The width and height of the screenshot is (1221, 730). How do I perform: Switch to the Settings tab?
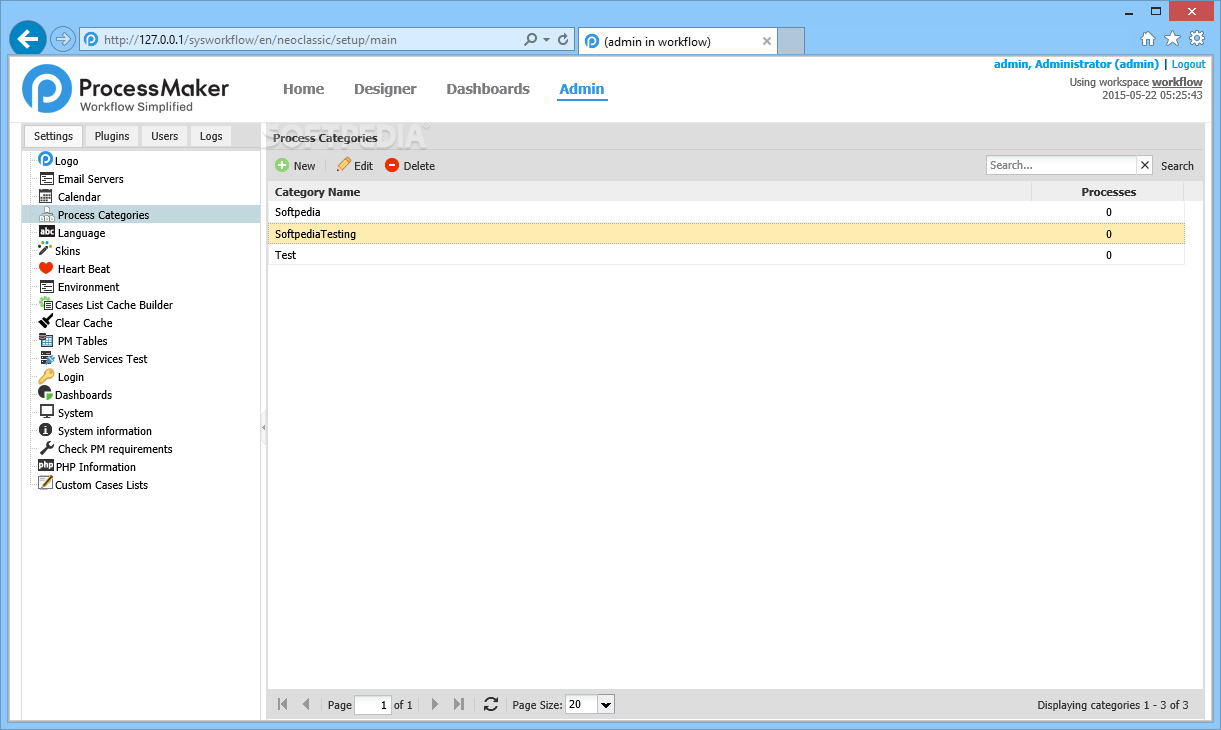tap(53, 136)
